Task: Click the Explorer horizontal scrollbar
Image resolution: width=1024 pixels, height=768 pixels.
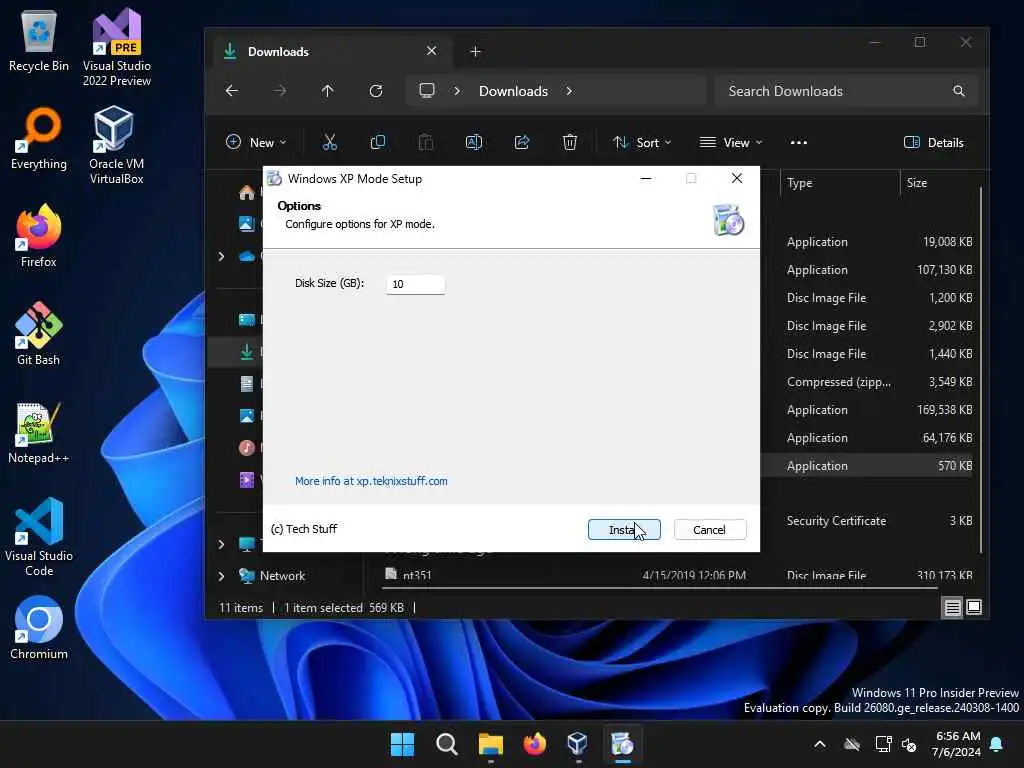Action: 660,588
